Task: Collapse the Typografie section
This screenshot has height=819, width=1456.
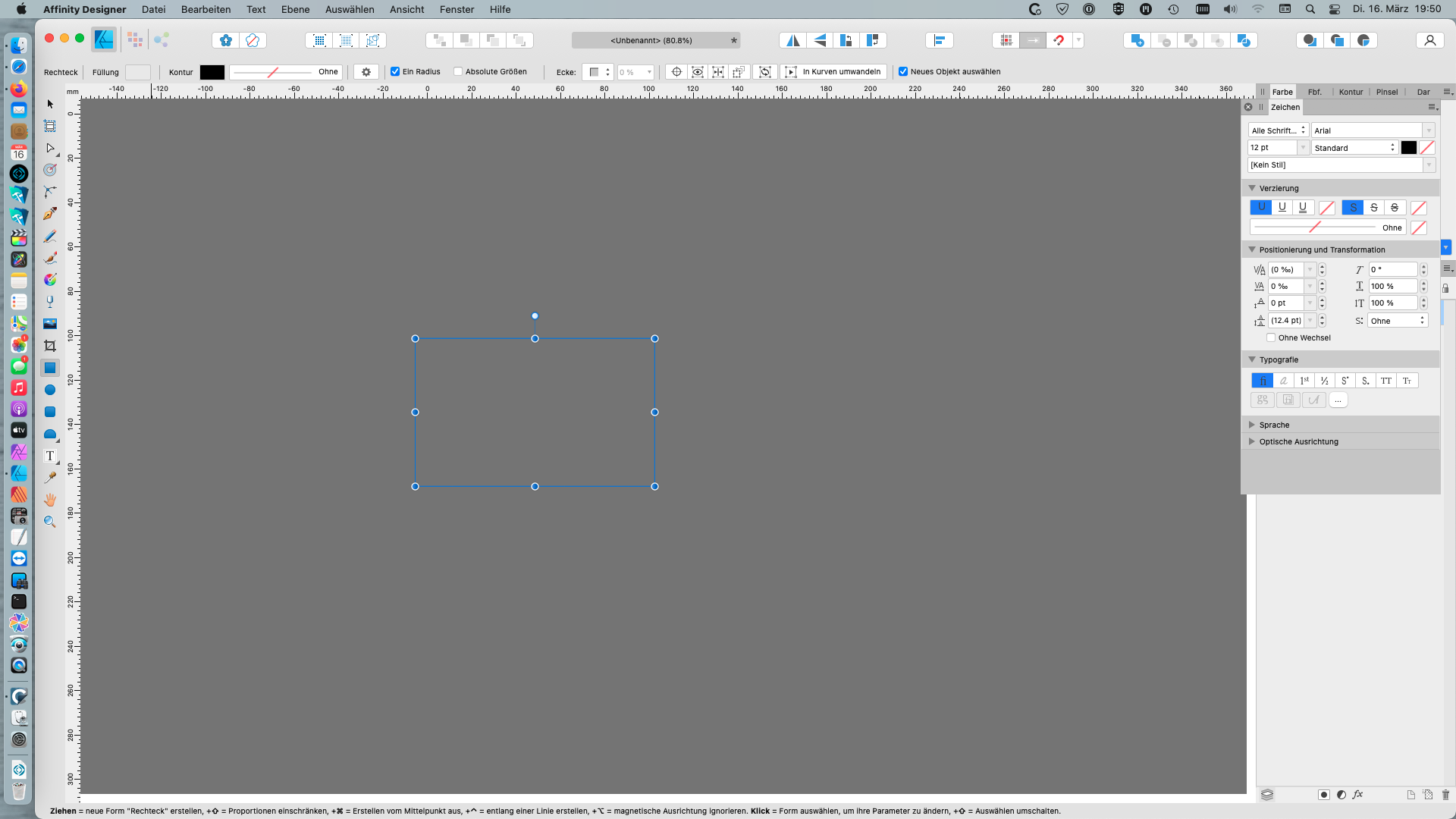Action: coord(1252,359)
